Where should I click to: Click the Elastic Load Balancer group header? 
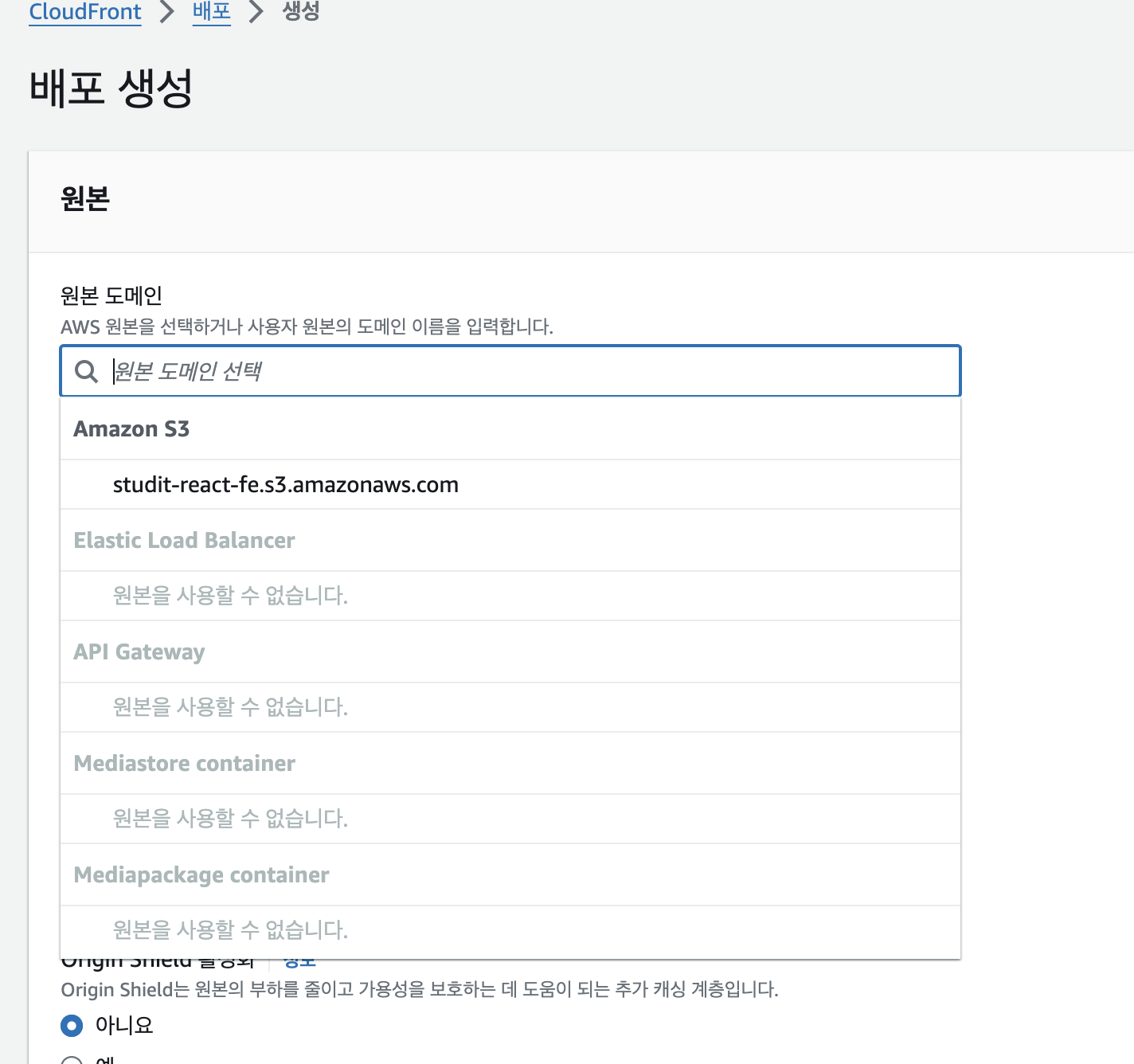(510, 541)
